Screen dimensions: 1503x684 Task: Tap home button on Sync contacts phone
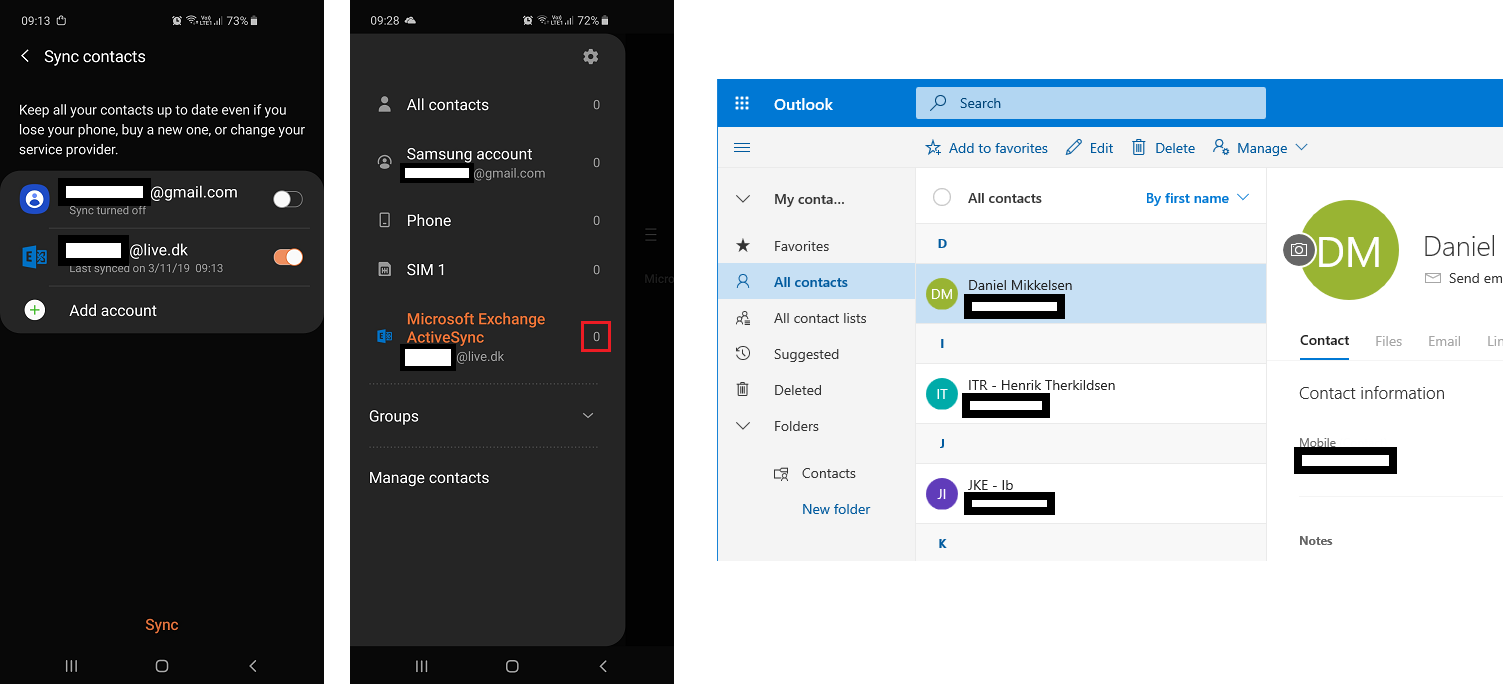tap(162, 666)
